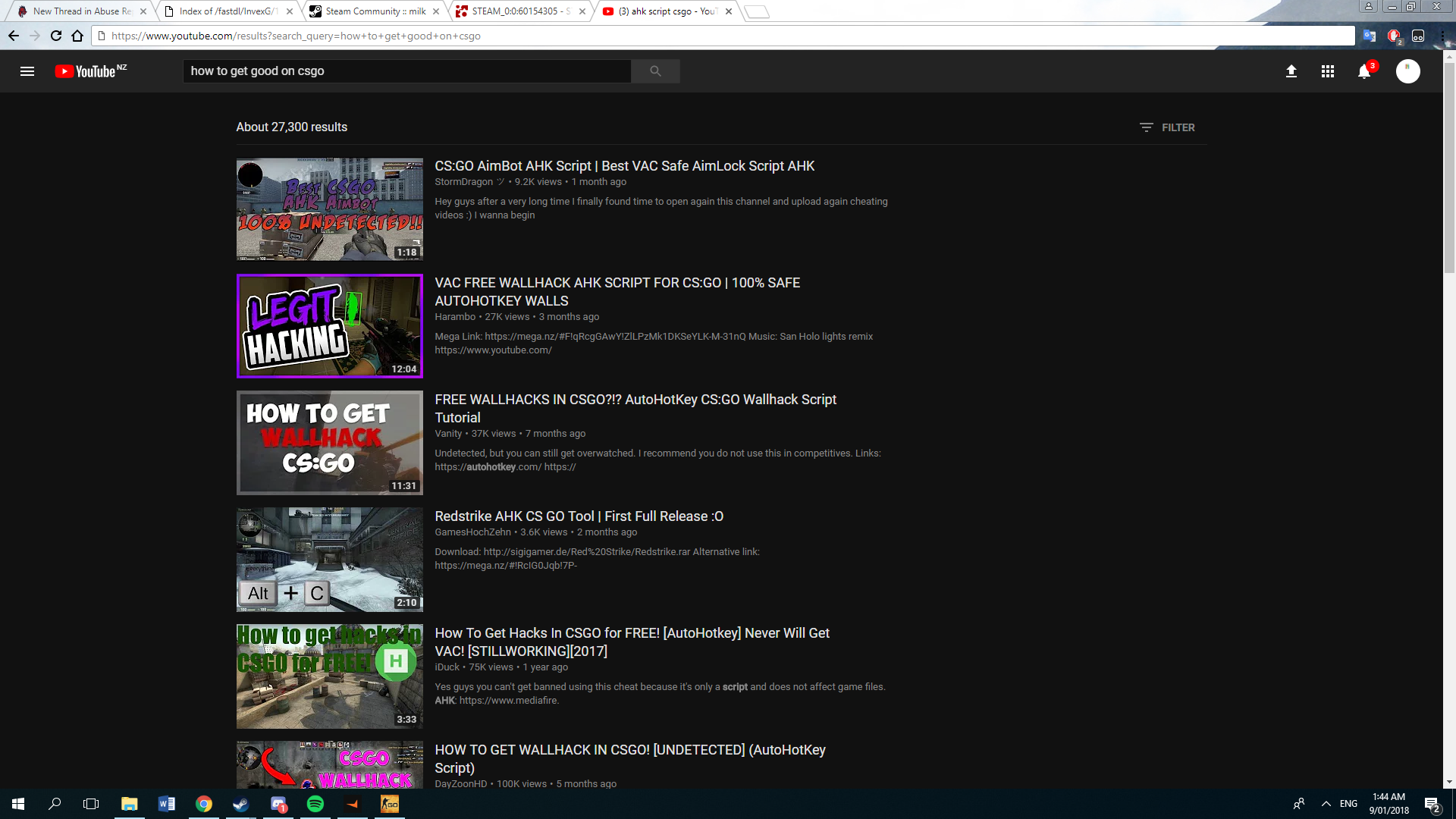The image size is (1456, 819).
Task: Open the account avatar menu
Action: click(x=1408, y=71)
